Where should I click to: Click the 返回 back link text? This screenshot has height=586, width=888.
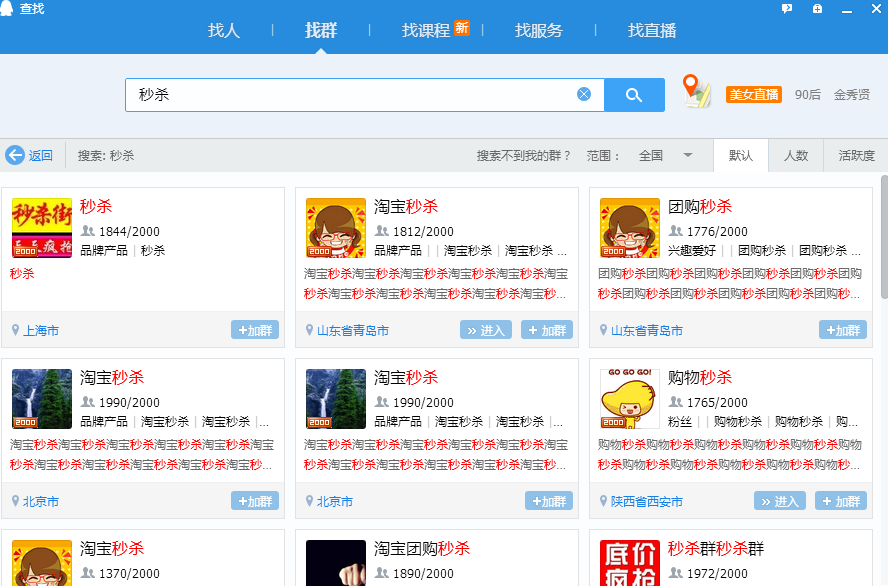[x=41, y=156]
